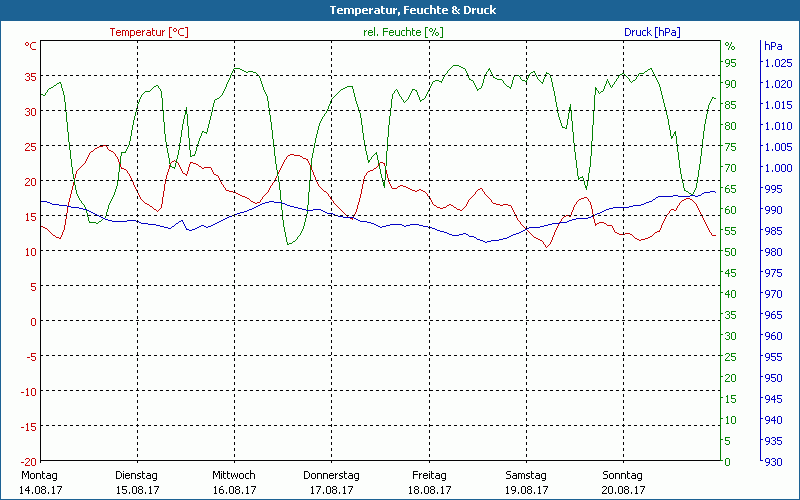
Task: Click the '°C' unit label on left axis
Action: pos(31,46)
